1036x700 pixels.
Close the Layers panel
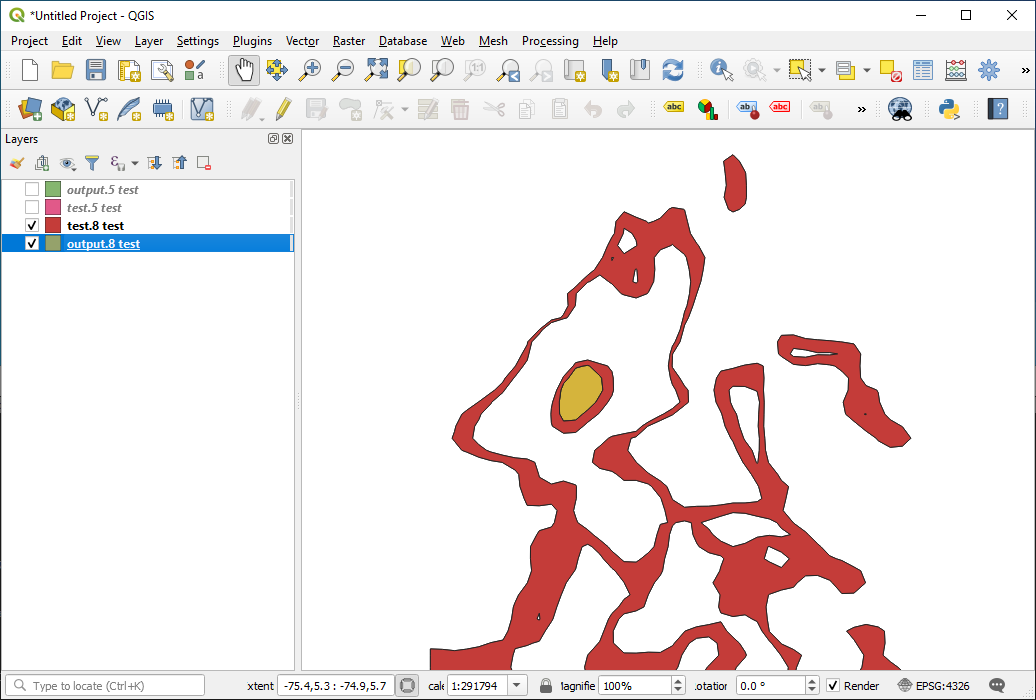[x=287, y=138]
